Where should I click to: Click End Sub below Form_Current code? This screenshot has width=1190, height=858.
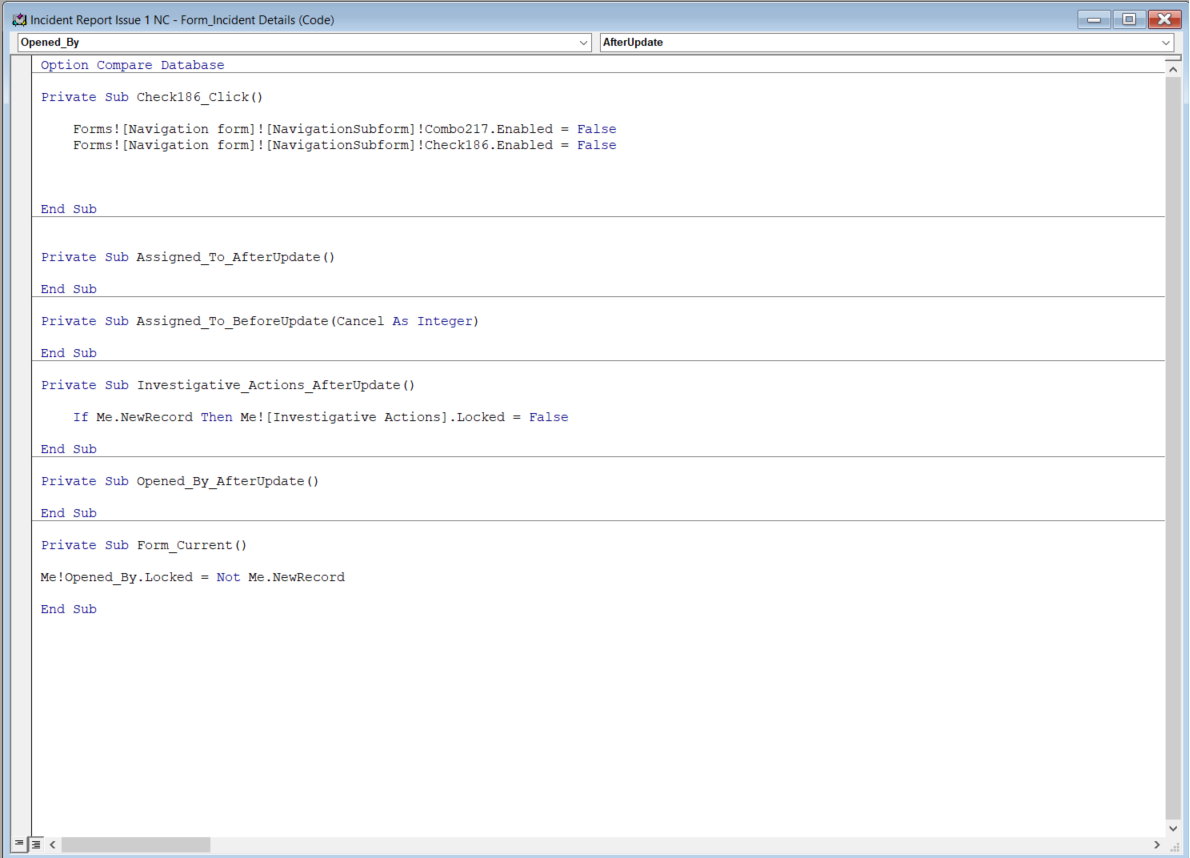(68, 609)
